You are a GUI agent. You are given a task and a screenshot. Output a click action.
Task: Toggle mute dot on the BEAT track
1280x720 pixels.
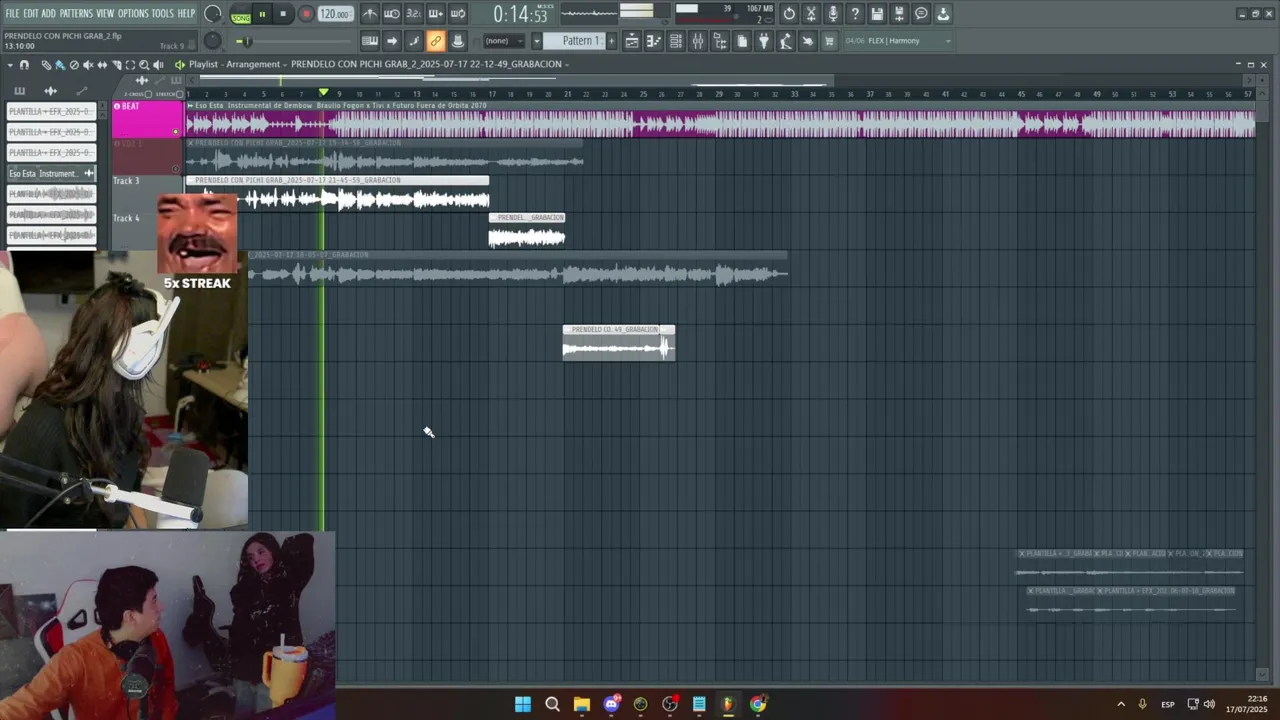176,131
